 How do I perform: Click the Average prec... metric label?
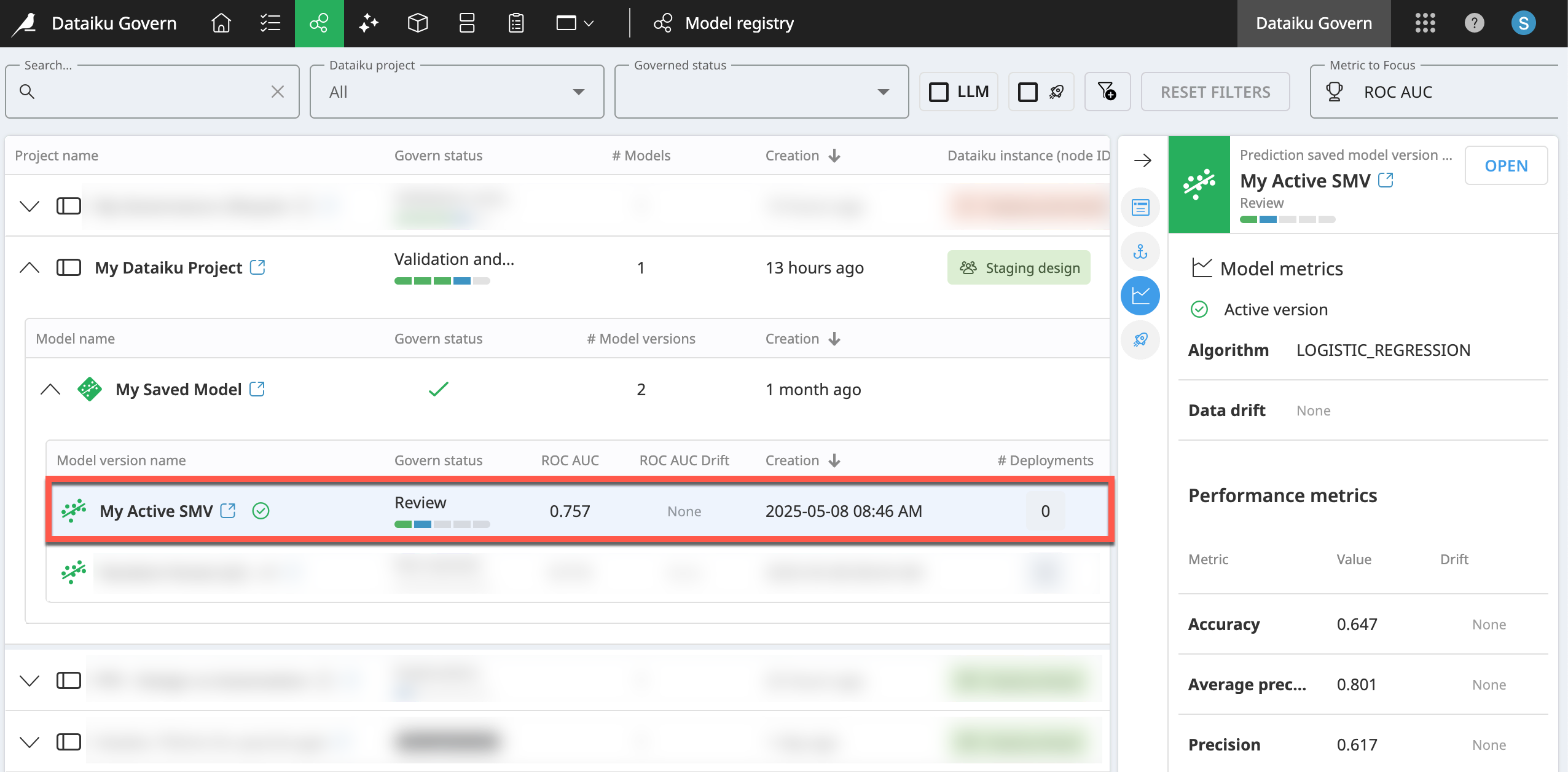coord(1247,685)
